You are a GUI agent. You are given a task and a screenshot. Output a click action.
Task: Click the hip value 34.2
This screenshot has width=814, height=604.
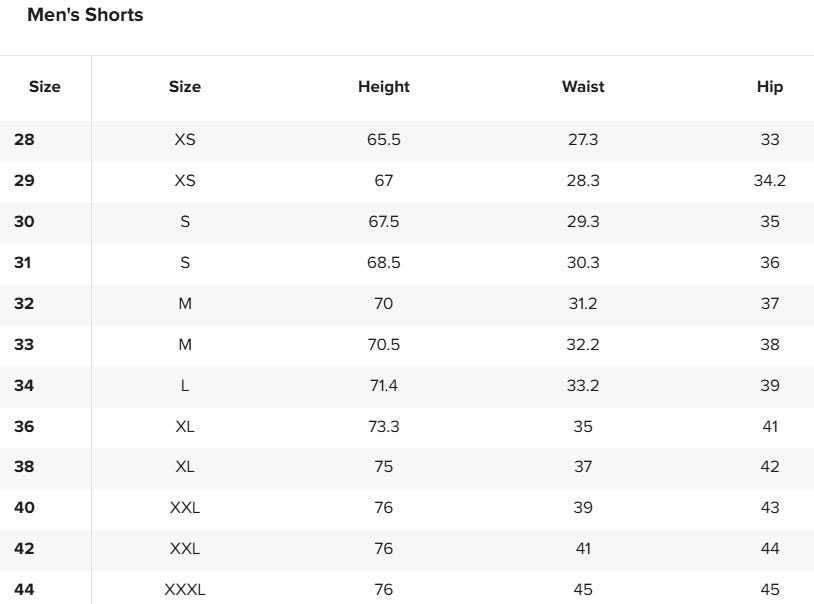(769, 181)
